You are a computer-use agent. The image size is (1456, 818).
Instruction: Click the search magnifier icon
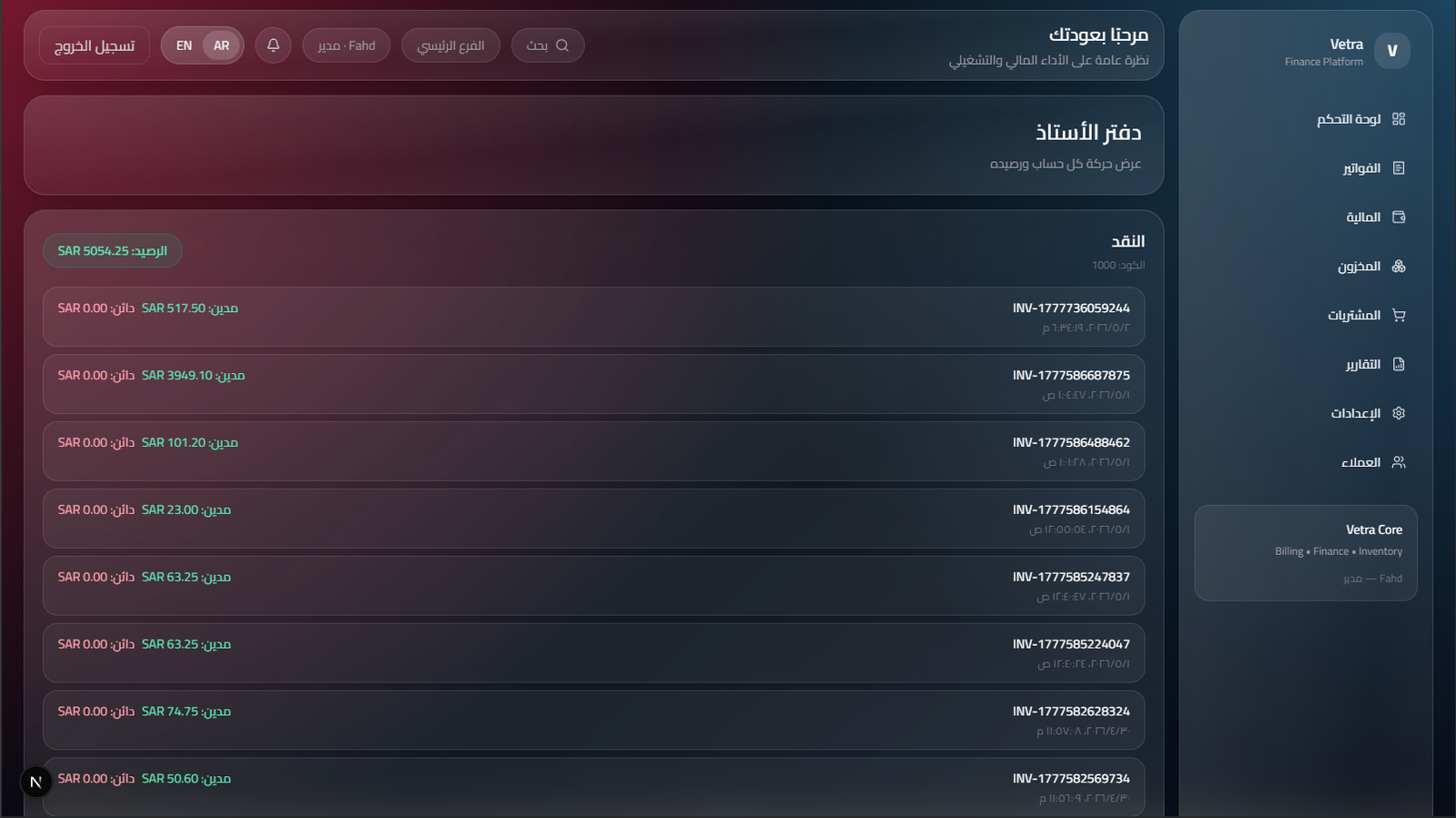click(x=562, y=45)
